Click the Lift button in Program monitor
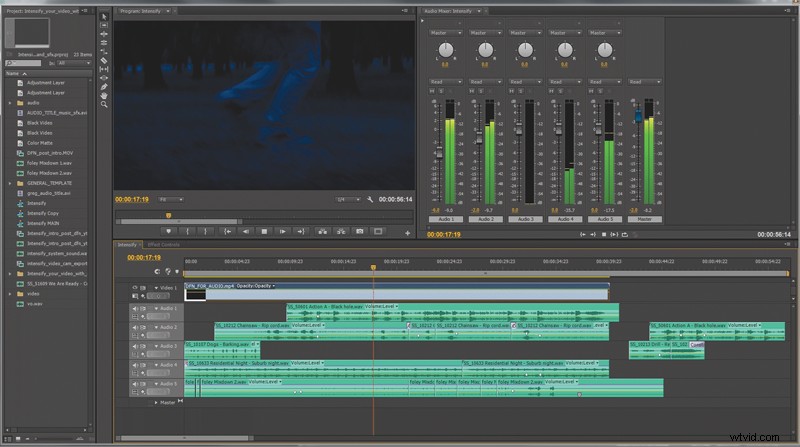 322,232
